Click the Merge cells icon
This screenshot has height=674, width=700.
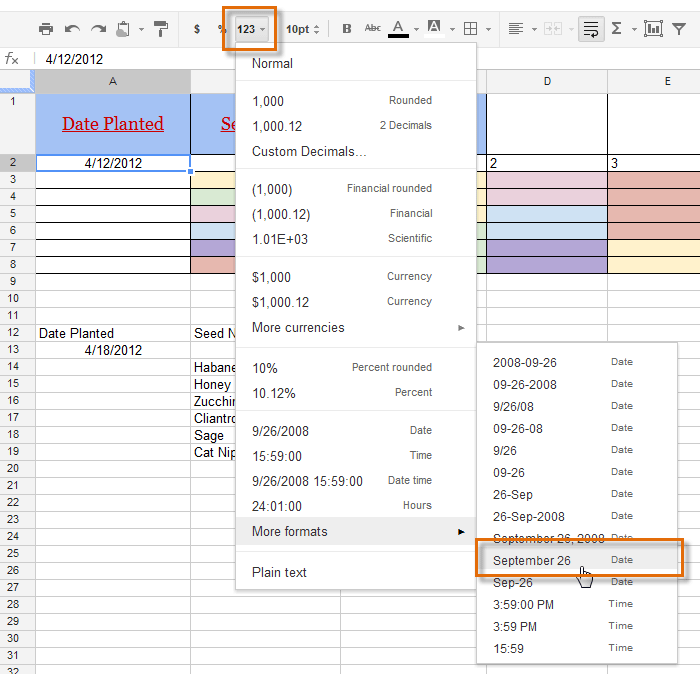tap(553, 29)
